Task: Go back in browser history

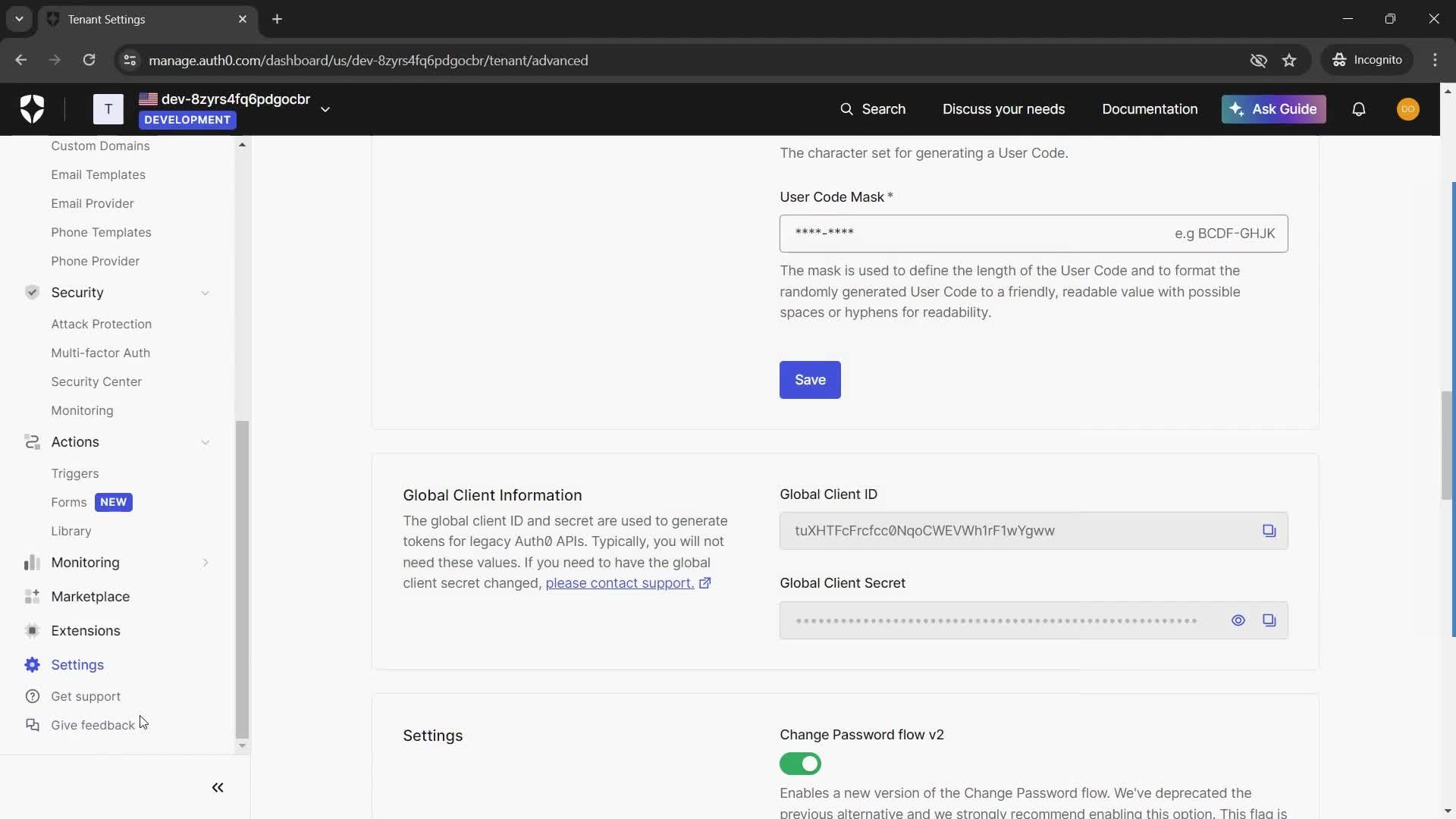Action: [21, 60]
